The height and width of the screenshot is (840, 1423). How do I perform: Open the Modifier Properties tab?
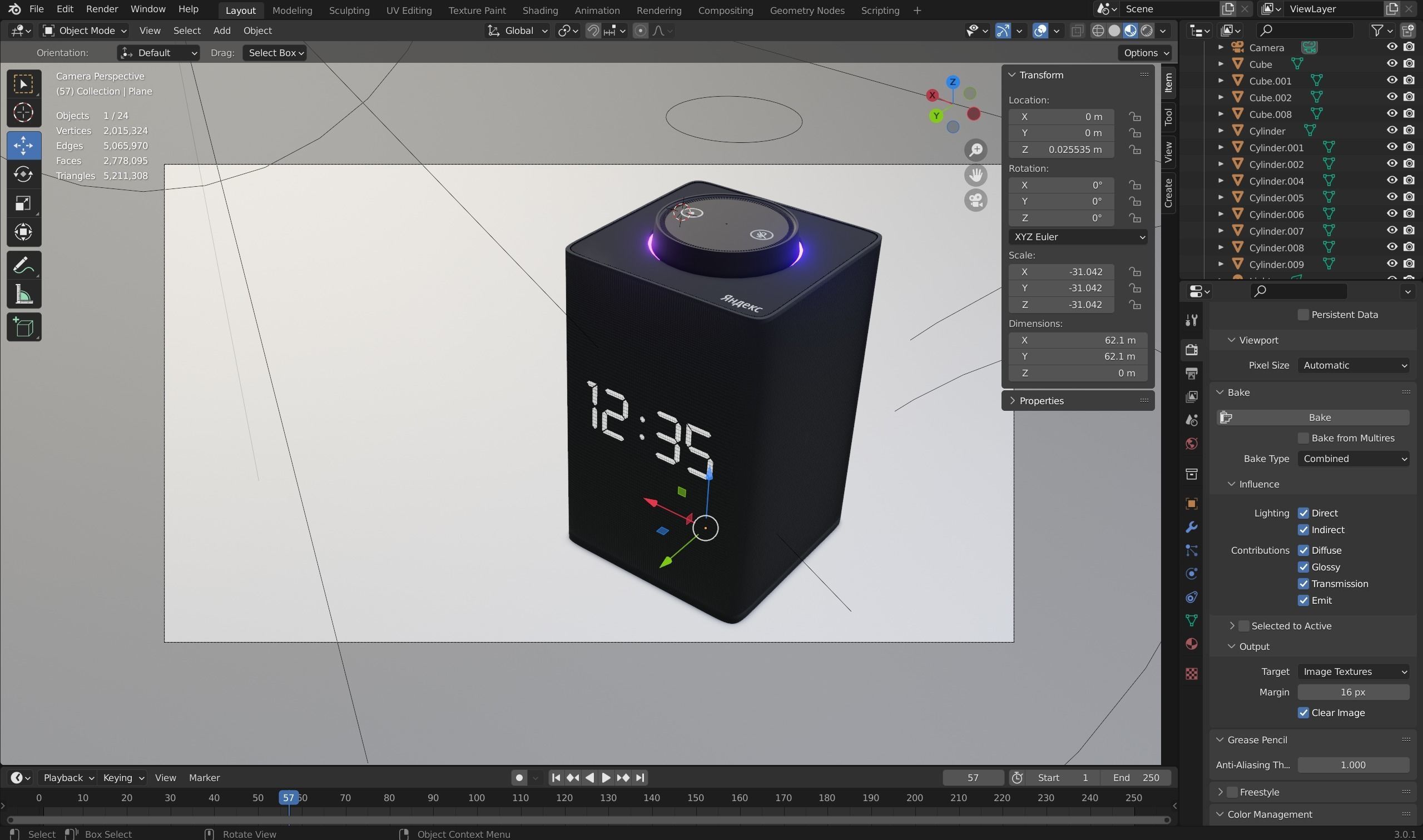click(1191, 527)
